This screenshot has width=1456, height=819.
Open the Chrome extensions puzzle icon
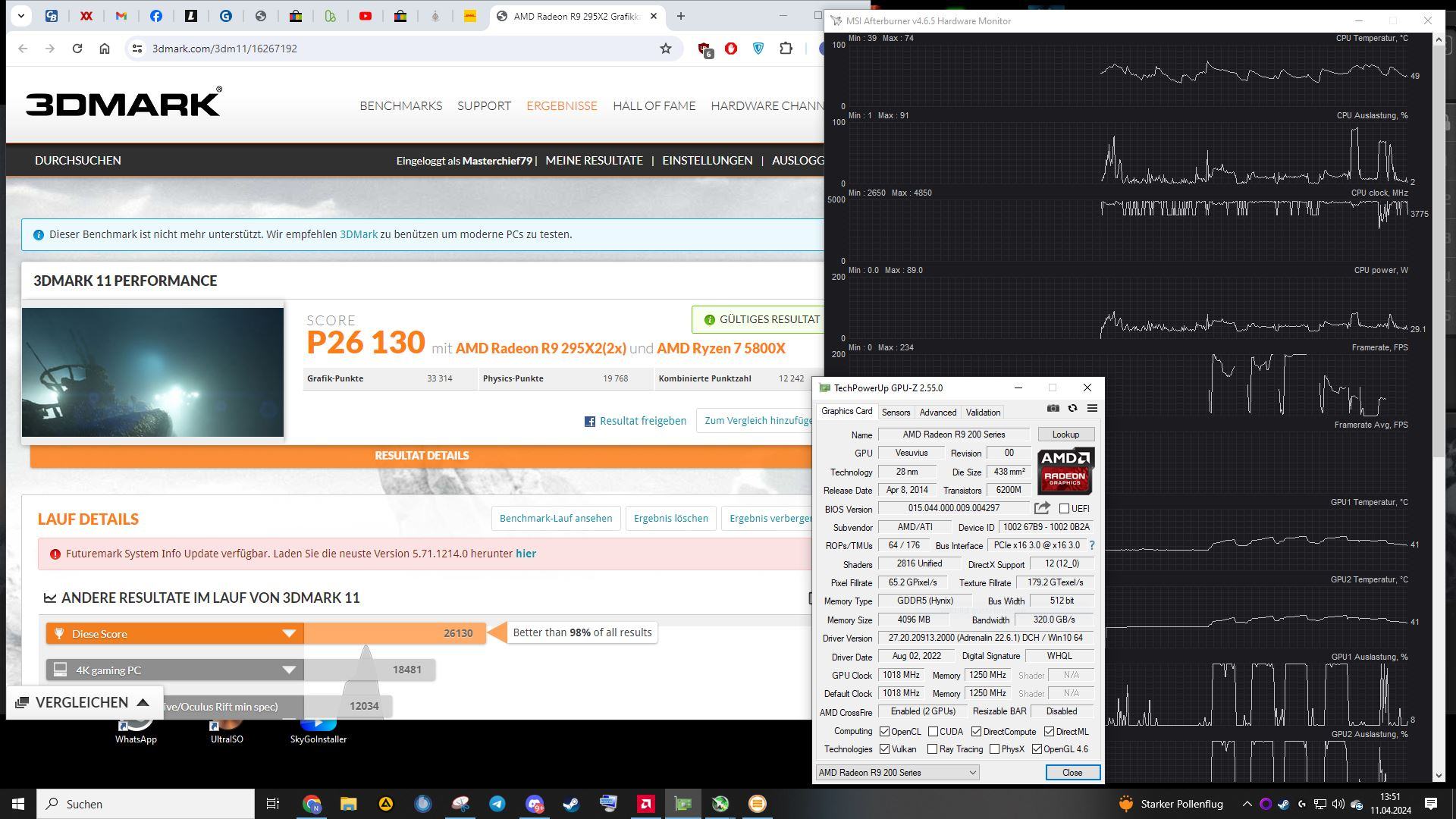pyautogui.click(x=786, y=49)
